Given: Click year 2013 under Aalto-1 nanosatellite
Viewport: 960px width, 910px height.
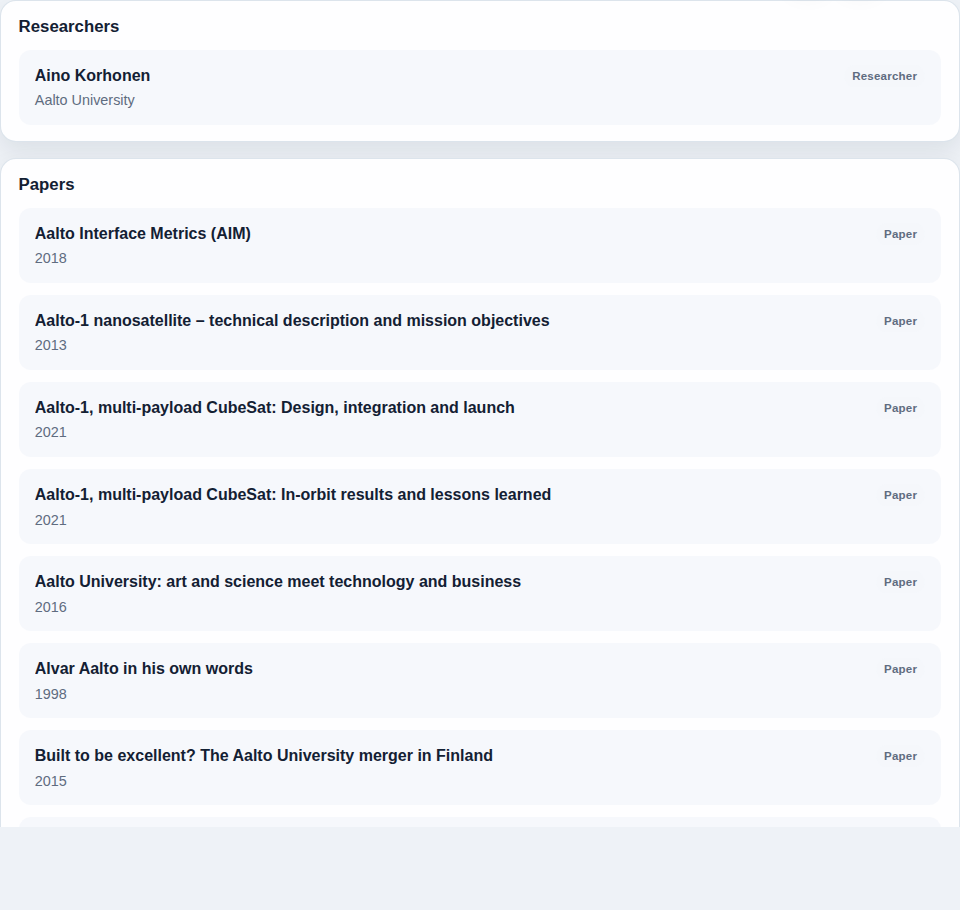Looking at the screenshot, I should coord(51,345).
